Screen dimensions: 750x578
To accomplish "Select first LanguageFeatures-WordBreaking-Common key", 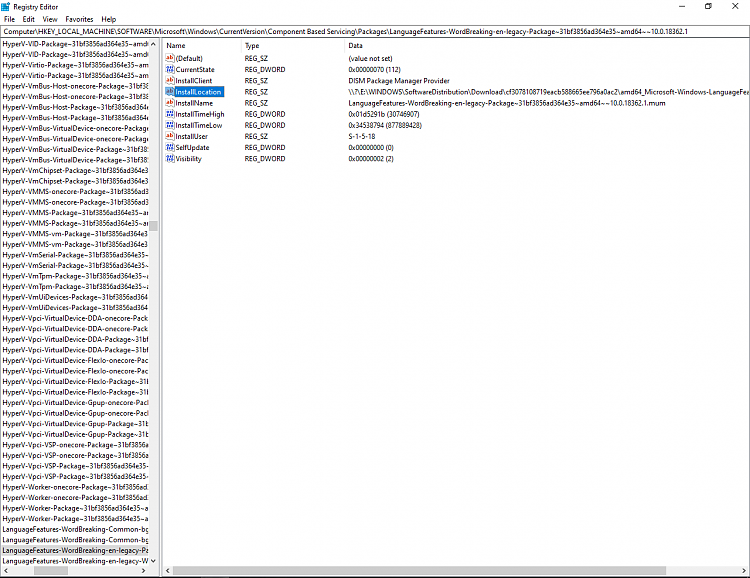I will click(x=75, y=529).
